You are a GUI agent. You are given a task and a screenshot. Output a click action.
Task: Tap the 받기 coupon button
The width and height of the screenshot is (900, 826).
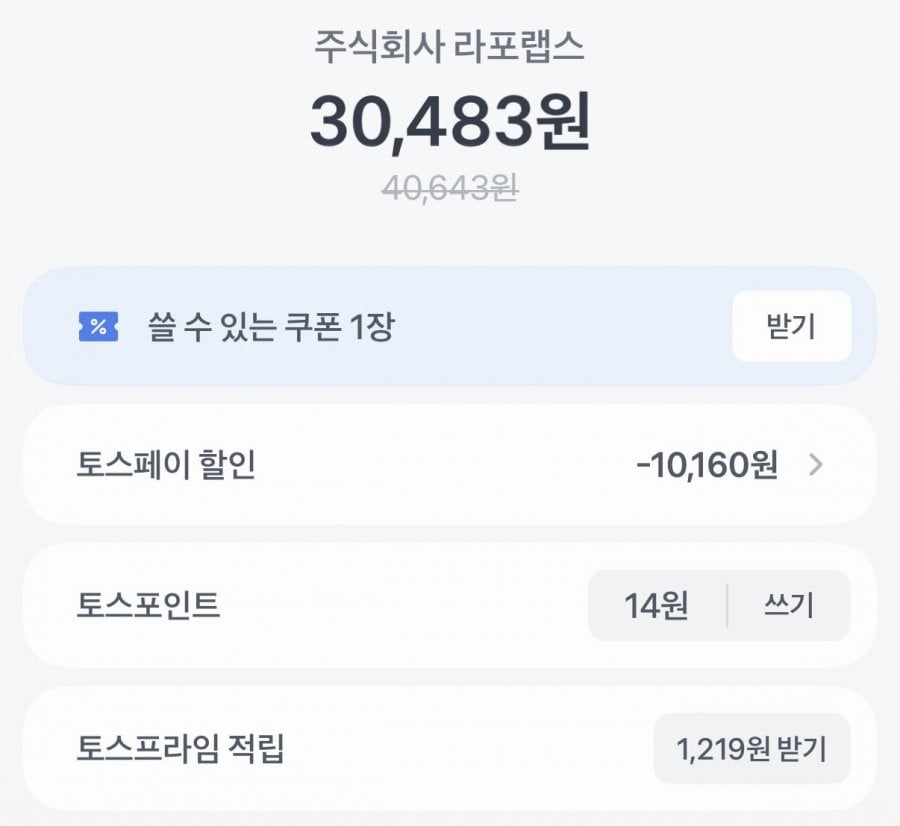point(791,327)
